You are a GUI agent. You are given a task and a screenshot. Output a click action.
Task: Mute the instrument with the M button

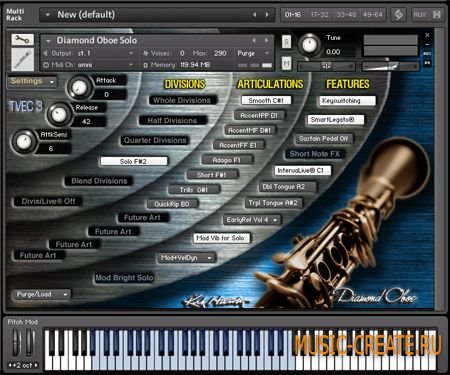[286, 63]
